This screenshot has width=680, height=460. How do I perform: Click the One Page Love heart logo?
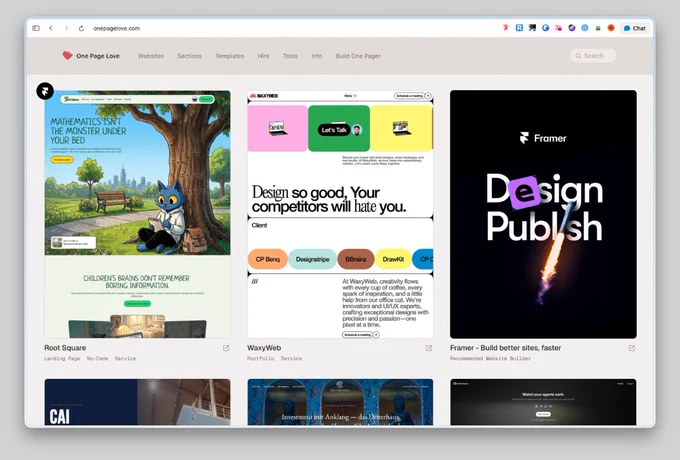coord(67,55)
